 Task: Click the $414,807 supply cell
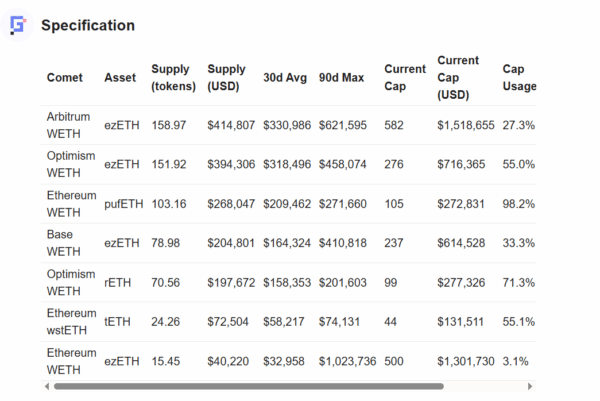pyautogui.click(x=231, y=125)
